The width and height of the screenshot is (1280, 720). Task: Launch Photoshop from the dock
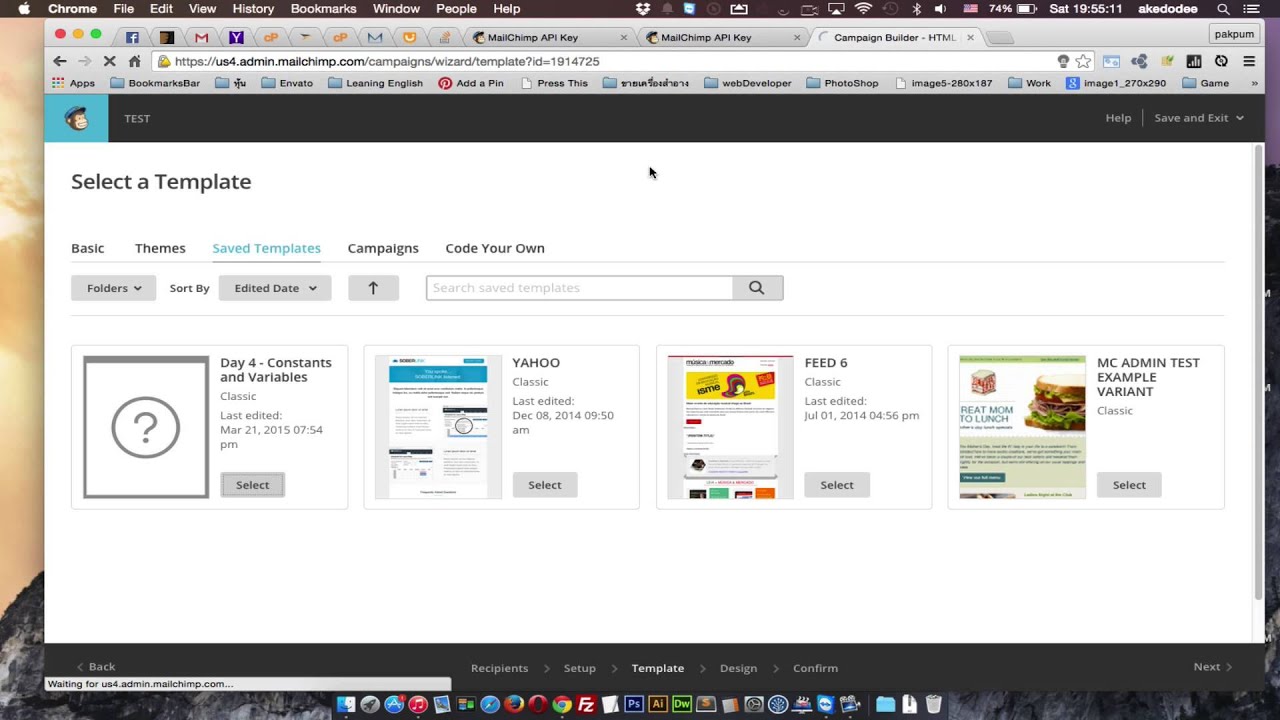pyautogui.click(x=634, y=704)
